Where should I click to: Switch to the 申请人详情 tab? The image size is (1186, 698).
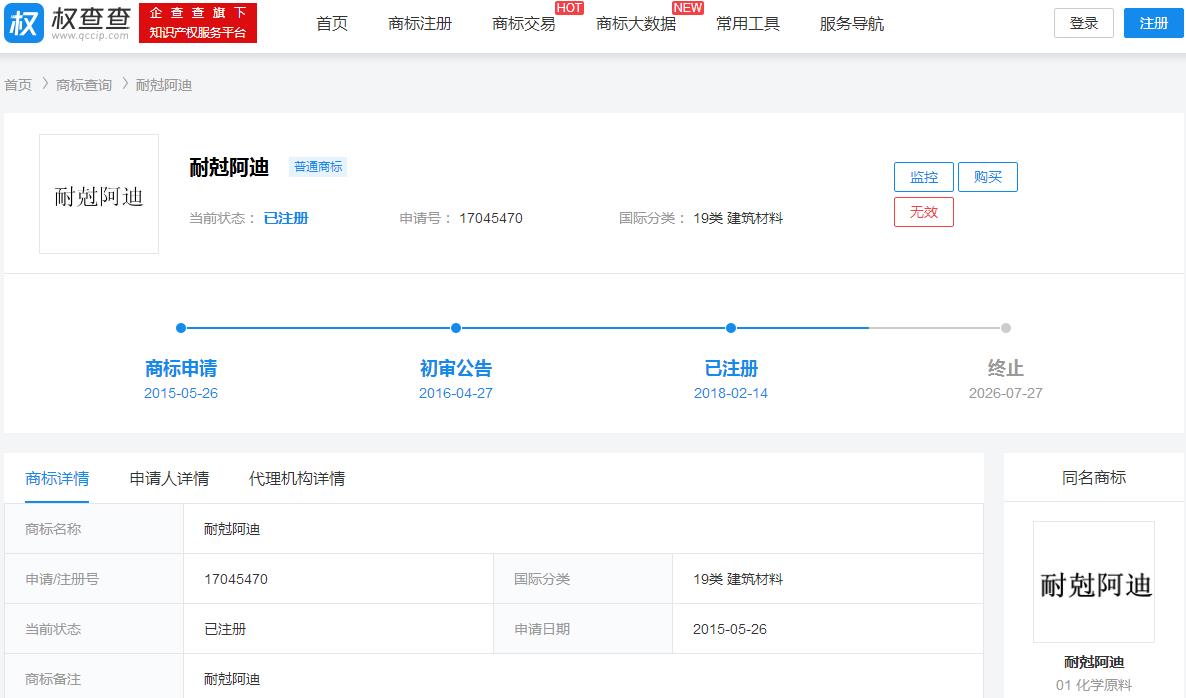coord(166,478)
